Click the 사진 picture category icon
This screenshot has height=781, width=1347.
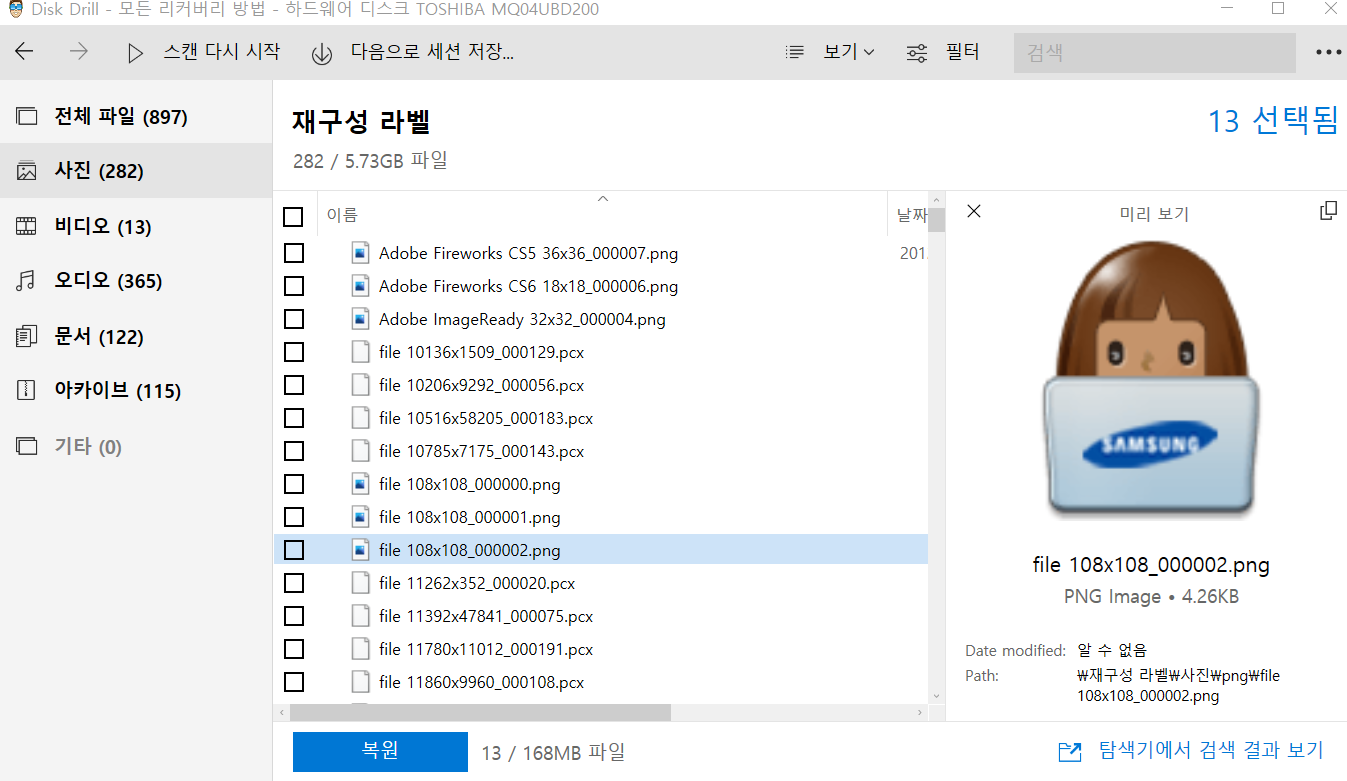pos(26,171)
